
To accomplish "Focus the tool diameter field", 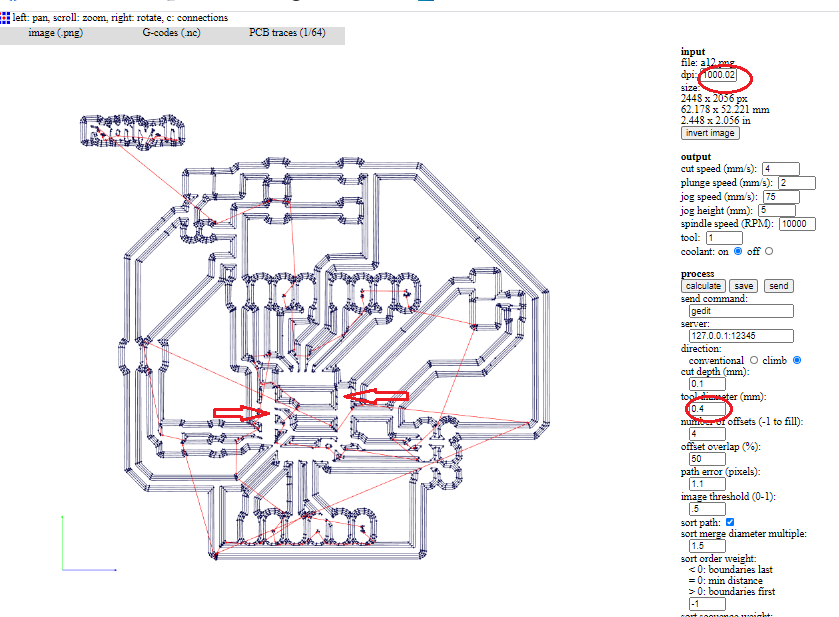I will click(707, 409).
